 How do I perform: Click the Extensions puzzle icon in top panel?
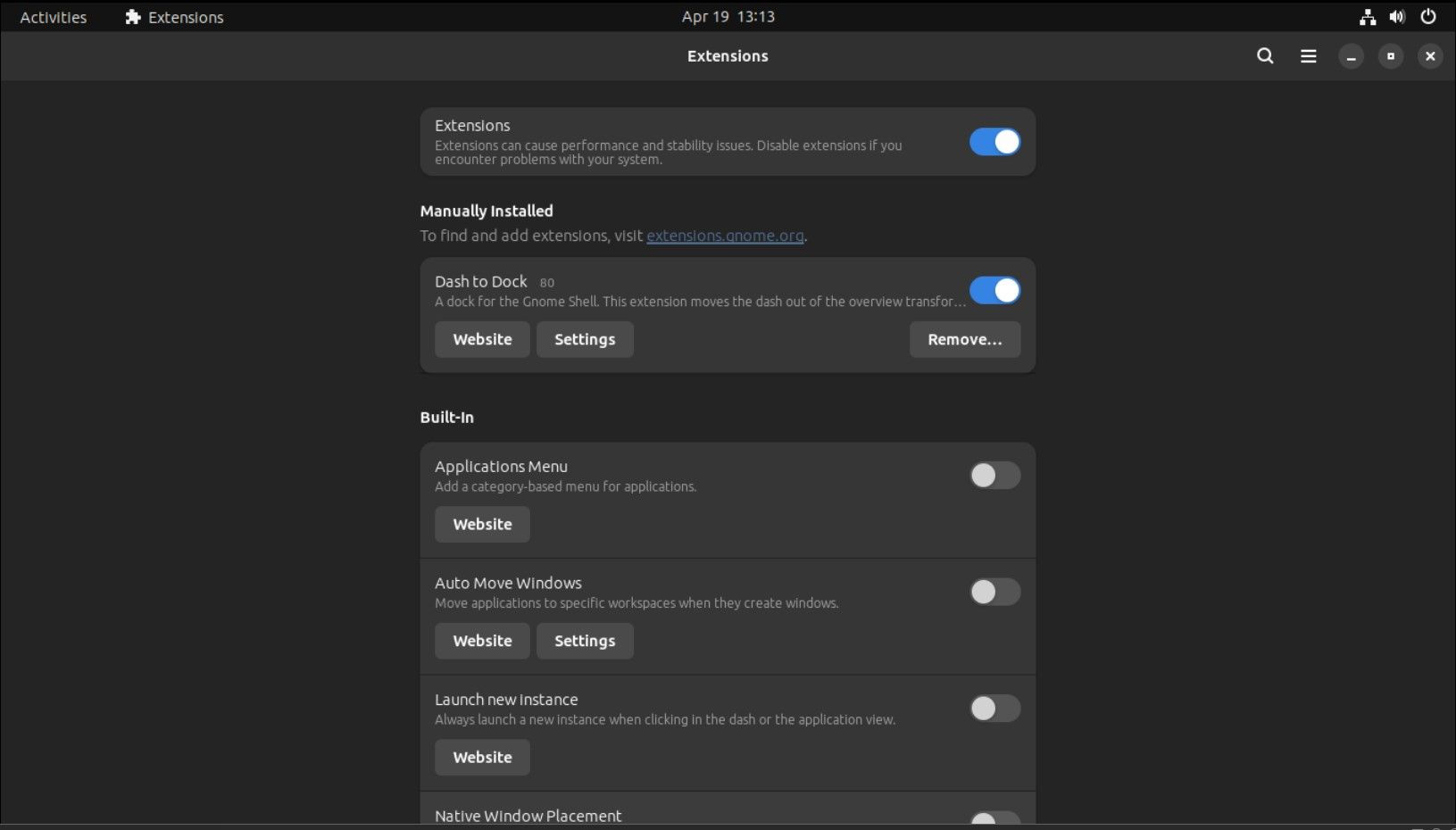132,16
